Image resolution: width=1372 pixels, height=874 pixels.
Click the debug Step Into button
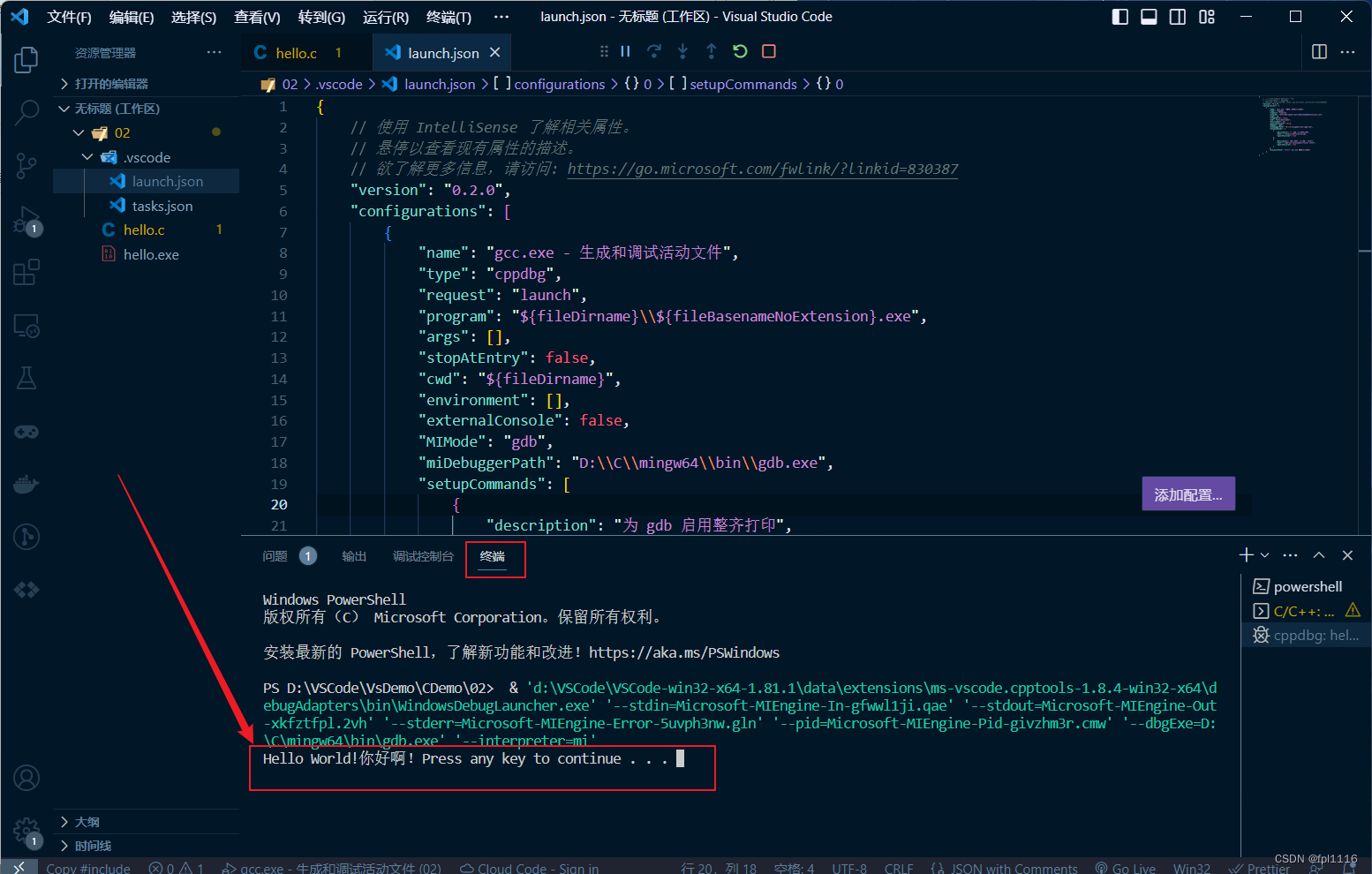(x=682, y=51)
